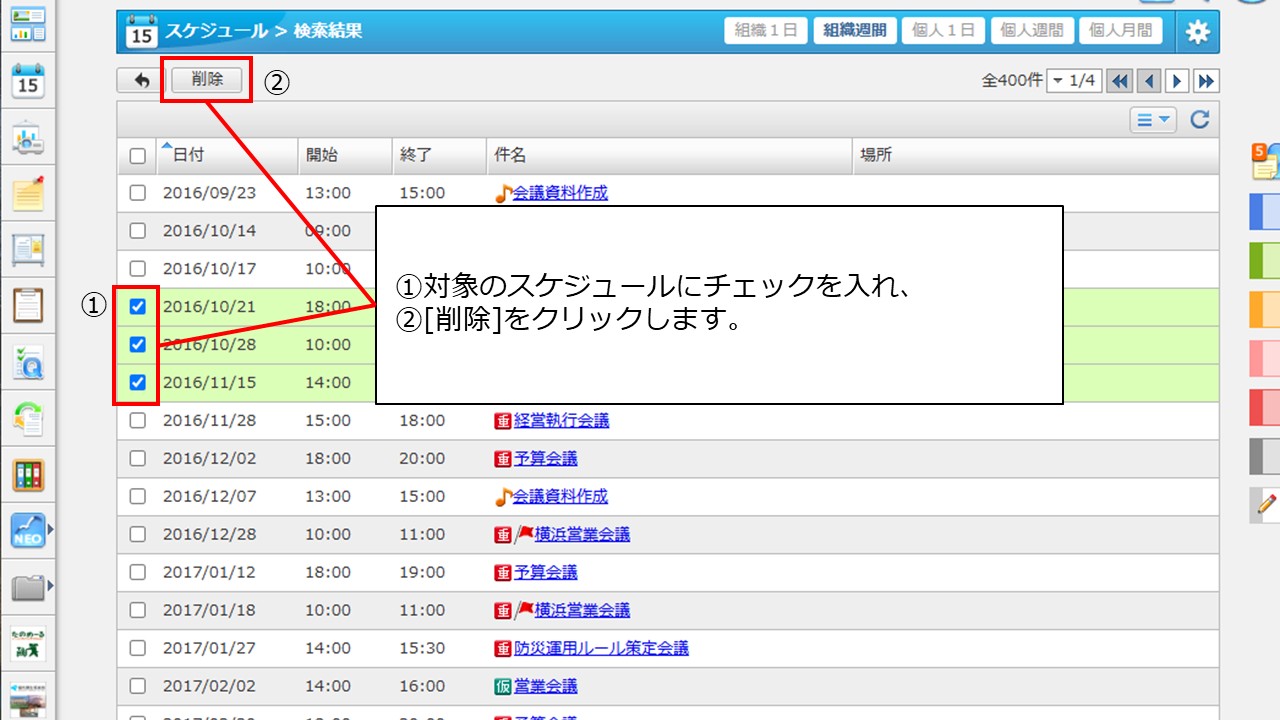The width and height of the screenshot is (1280, 720).
Task: Go to the last page of results
Action: 1207,81
